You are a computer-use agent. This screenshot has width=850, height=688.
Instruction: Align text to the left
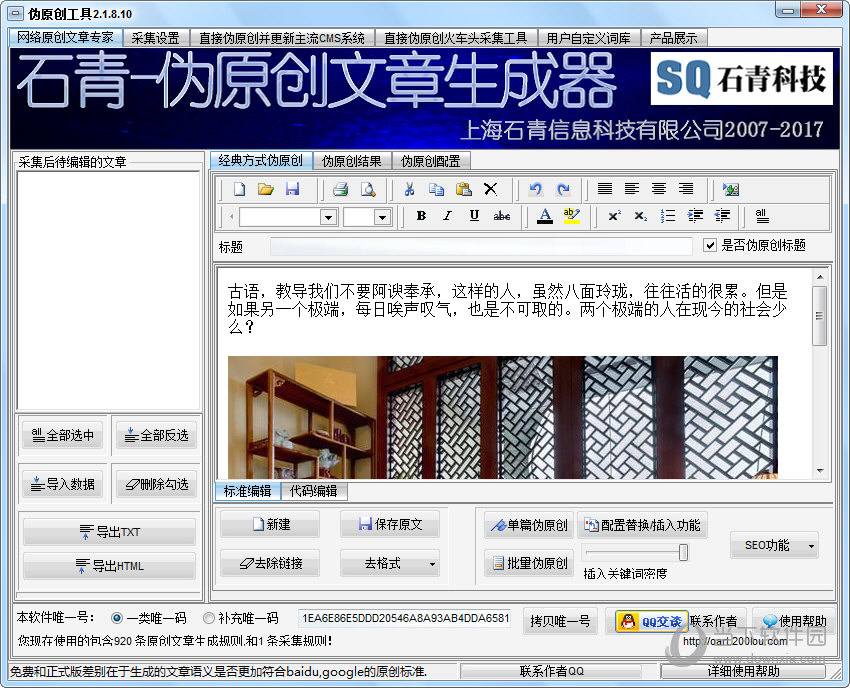632,189
